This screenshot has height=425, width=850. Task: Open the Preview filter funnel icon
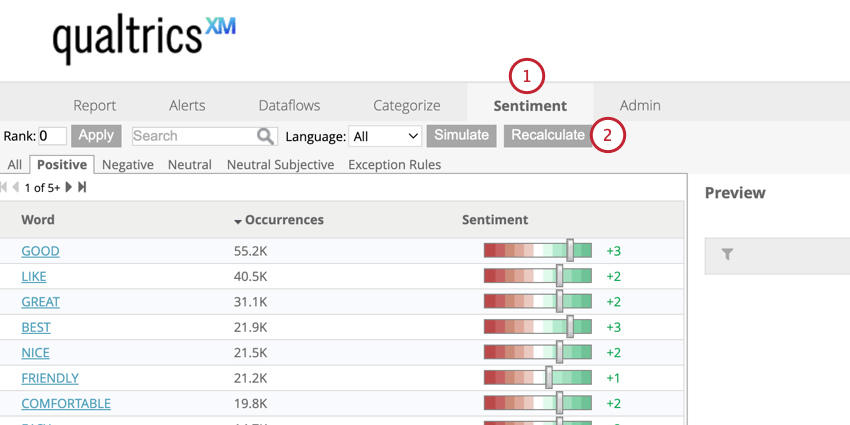(727, 255)
